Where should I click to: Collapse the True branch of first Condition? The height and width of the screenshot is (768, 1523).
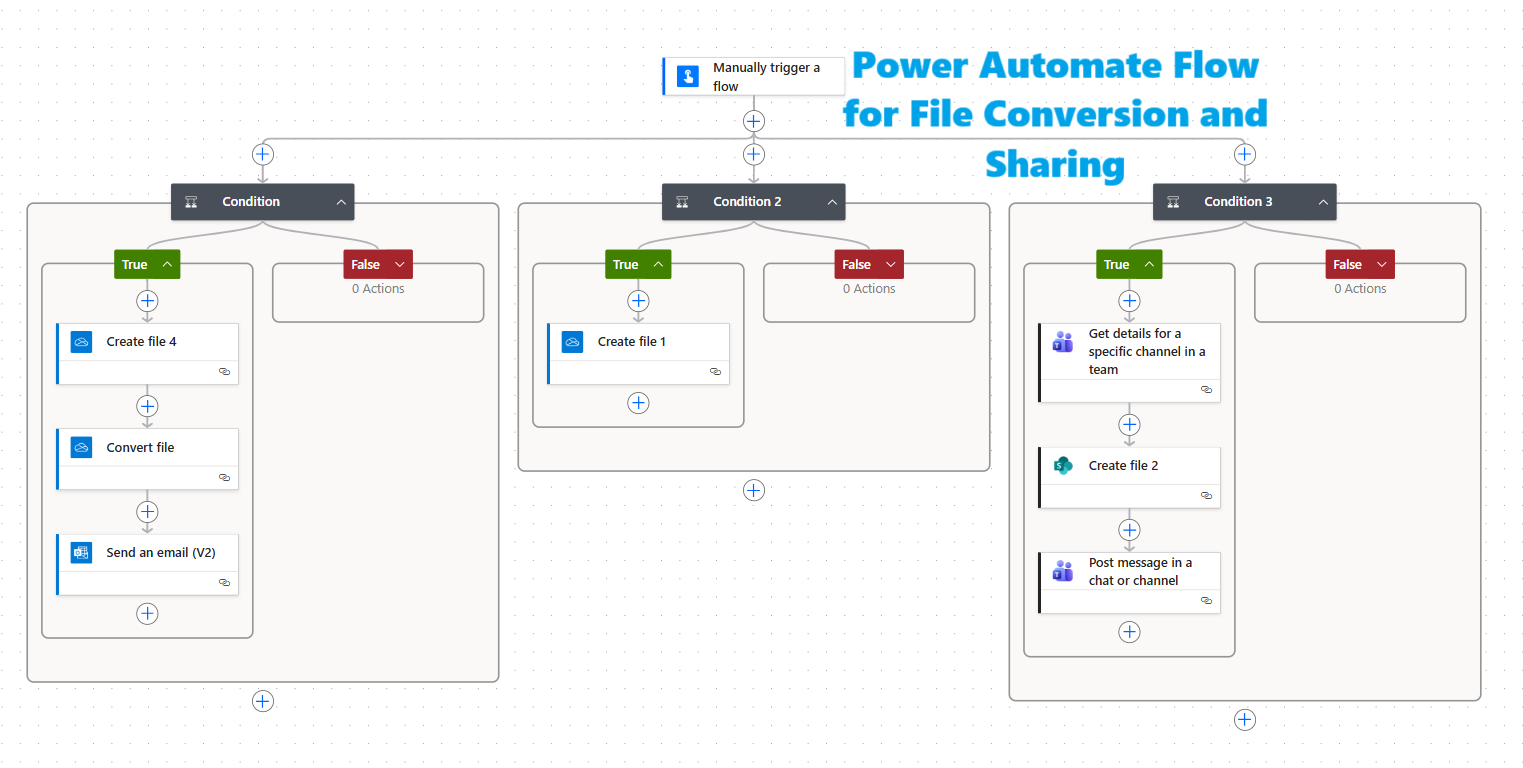[167, 265]
